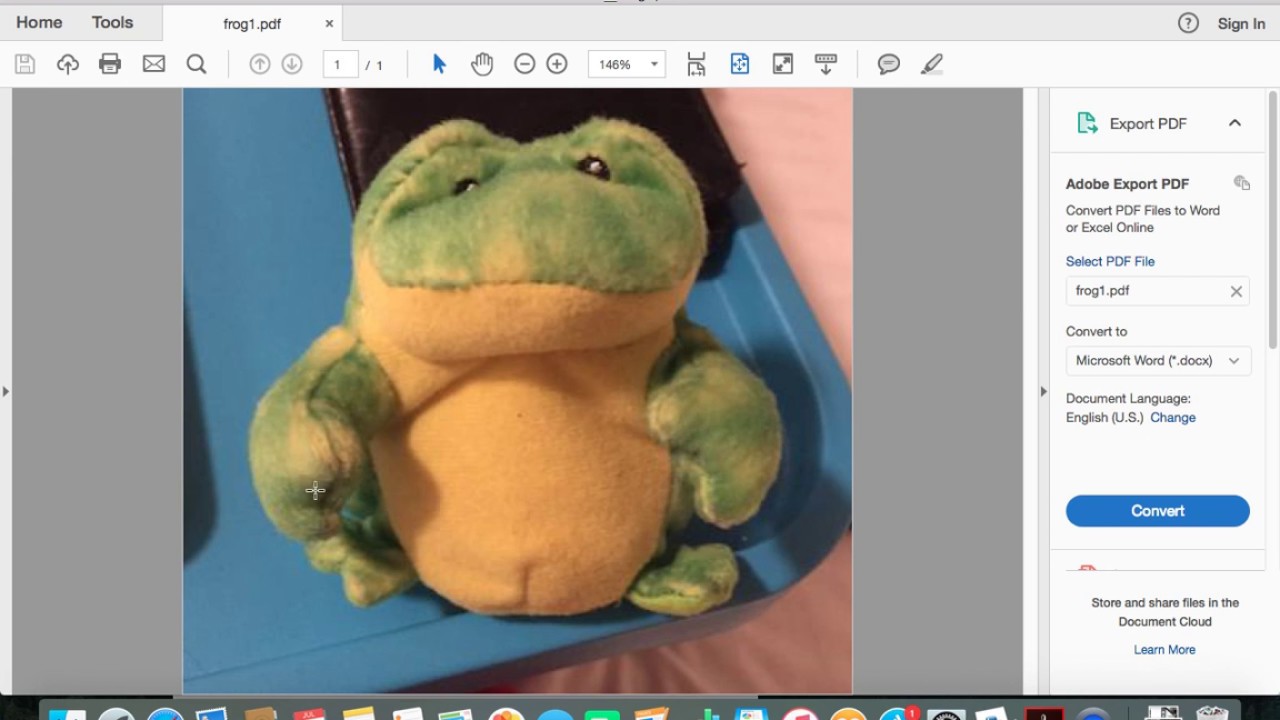Click the upload to cloud icon
The image size is (1280, 720).
(x=68, y=64)
